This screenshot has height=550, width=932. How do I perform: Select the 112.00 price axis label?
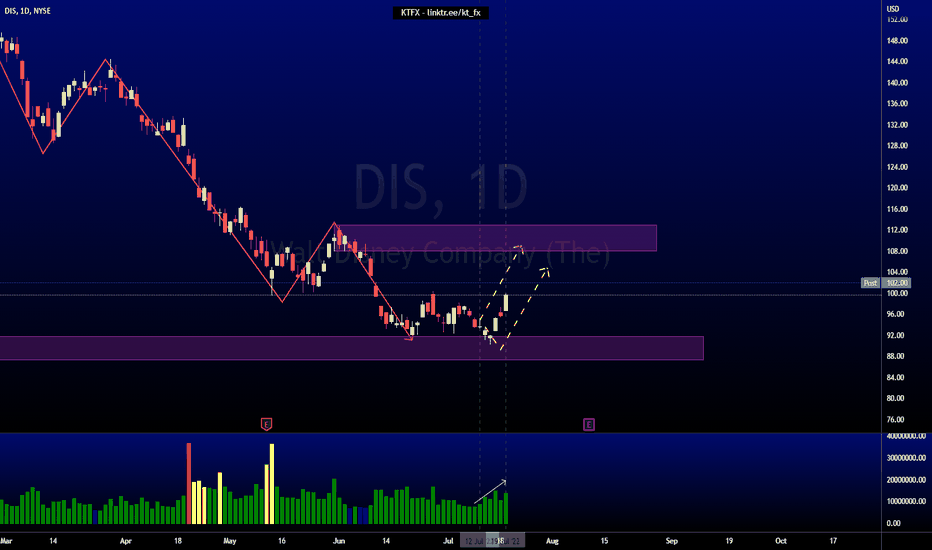pyautogui.click(x=897, y=230)
